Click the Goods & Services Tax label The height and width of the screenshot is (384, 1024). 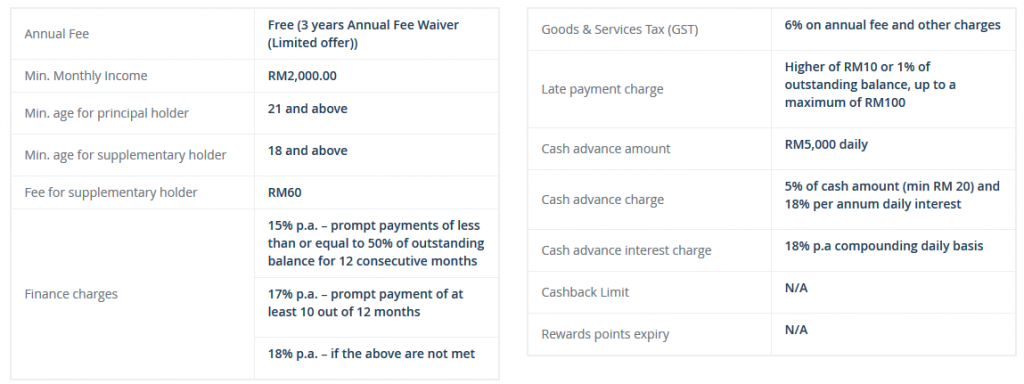(620, 29)
